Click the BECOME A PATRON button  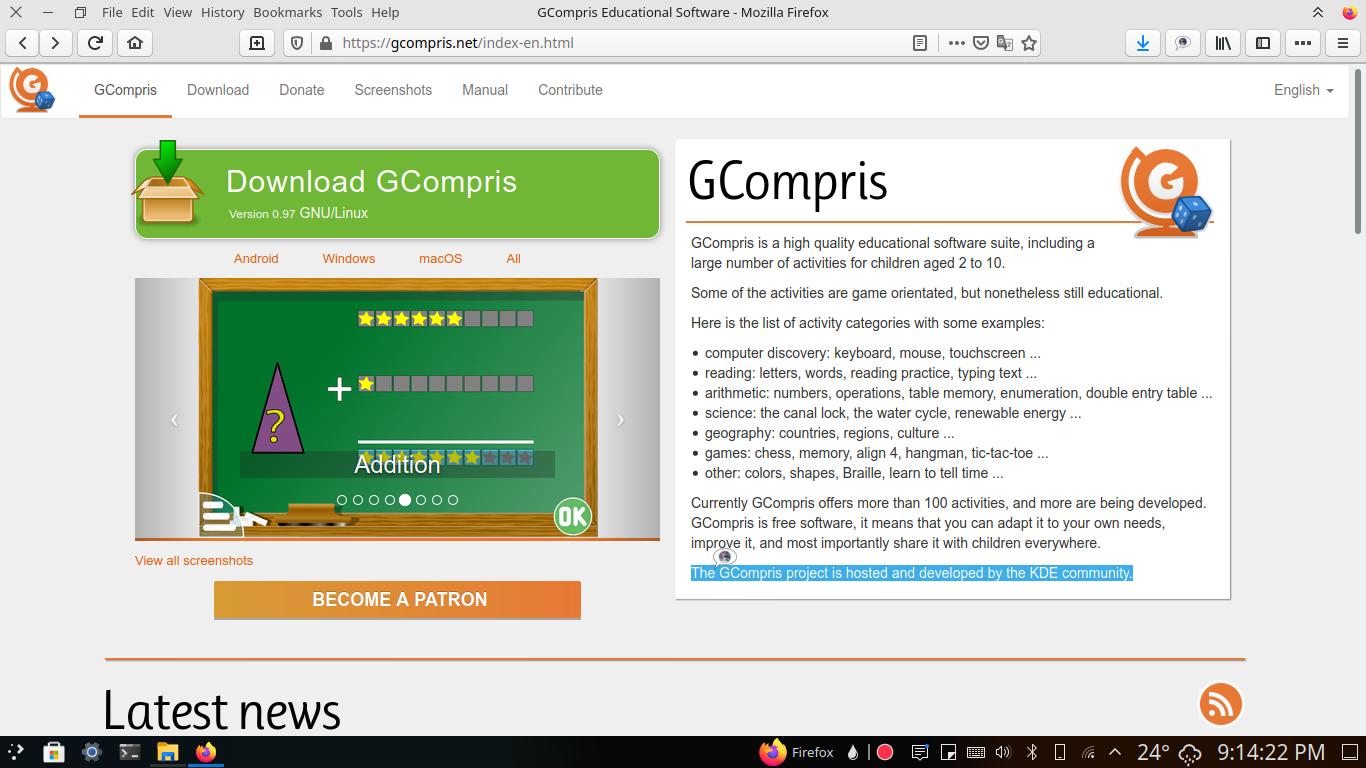(x=397, y=600)
